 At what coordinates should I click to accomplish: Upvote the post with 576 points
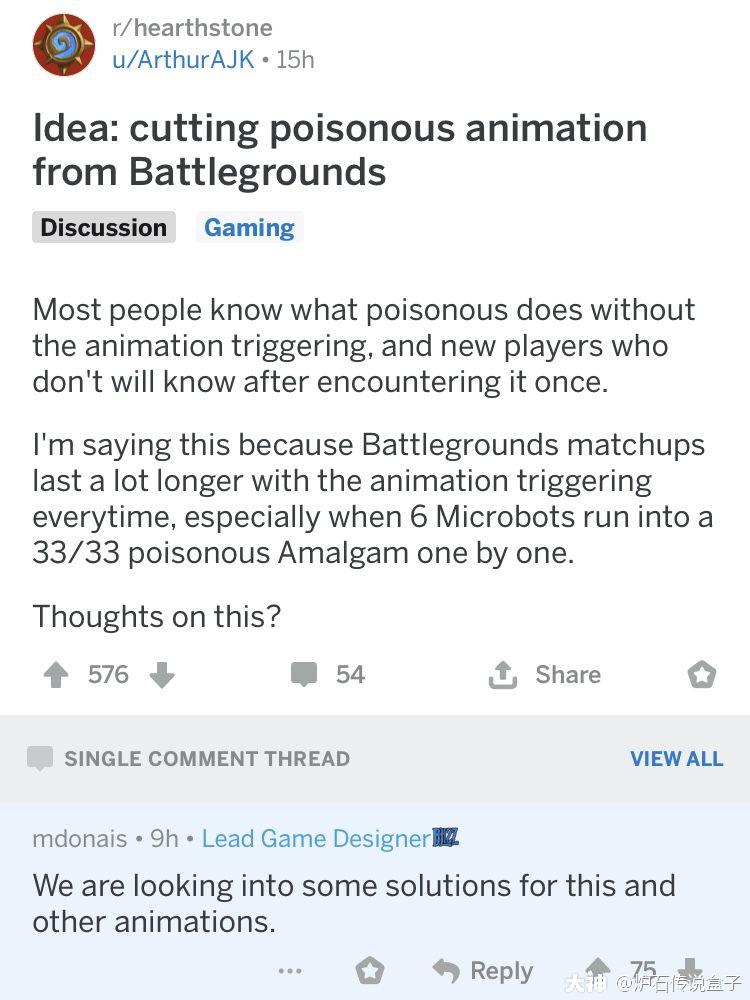tap(56, 675)
